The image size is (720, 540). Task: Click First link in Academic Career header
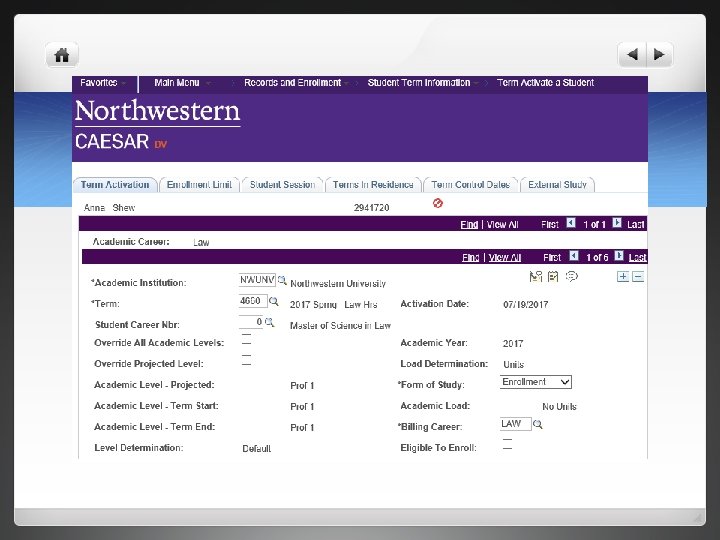(x=550, y=225)
